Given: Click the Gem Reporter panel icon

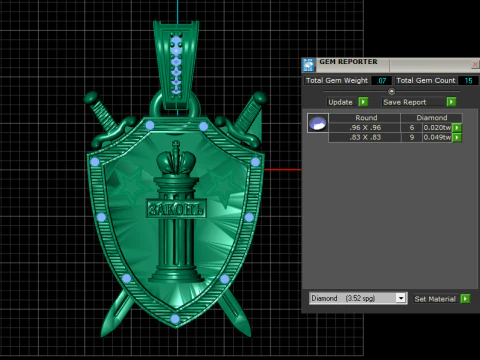Looking at the screenshot, I should pyautogui.click(x=308, y=65).
